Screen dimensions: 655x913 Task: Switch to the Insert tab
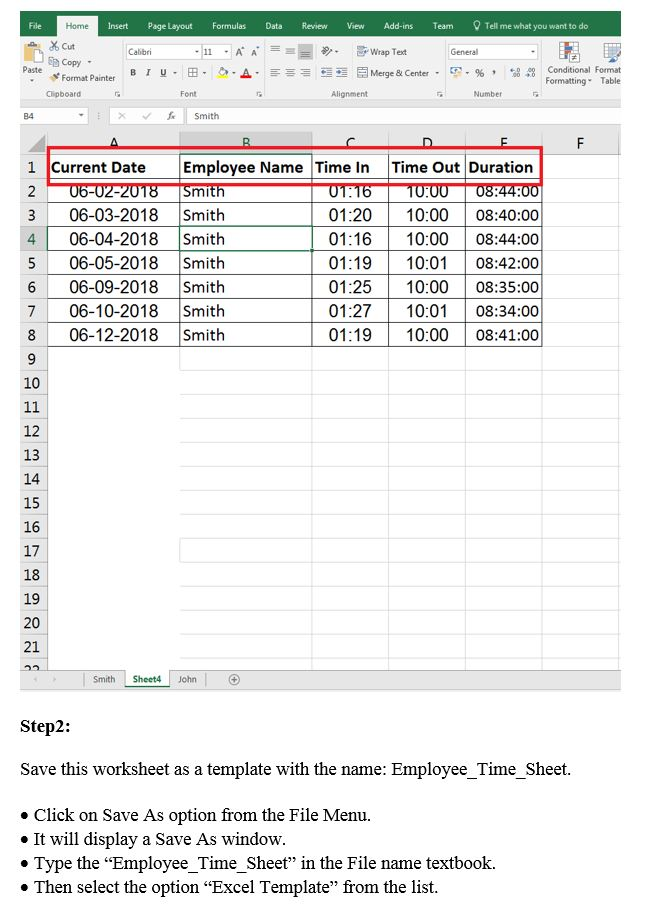pyautogui.click(x=118, y=26)
